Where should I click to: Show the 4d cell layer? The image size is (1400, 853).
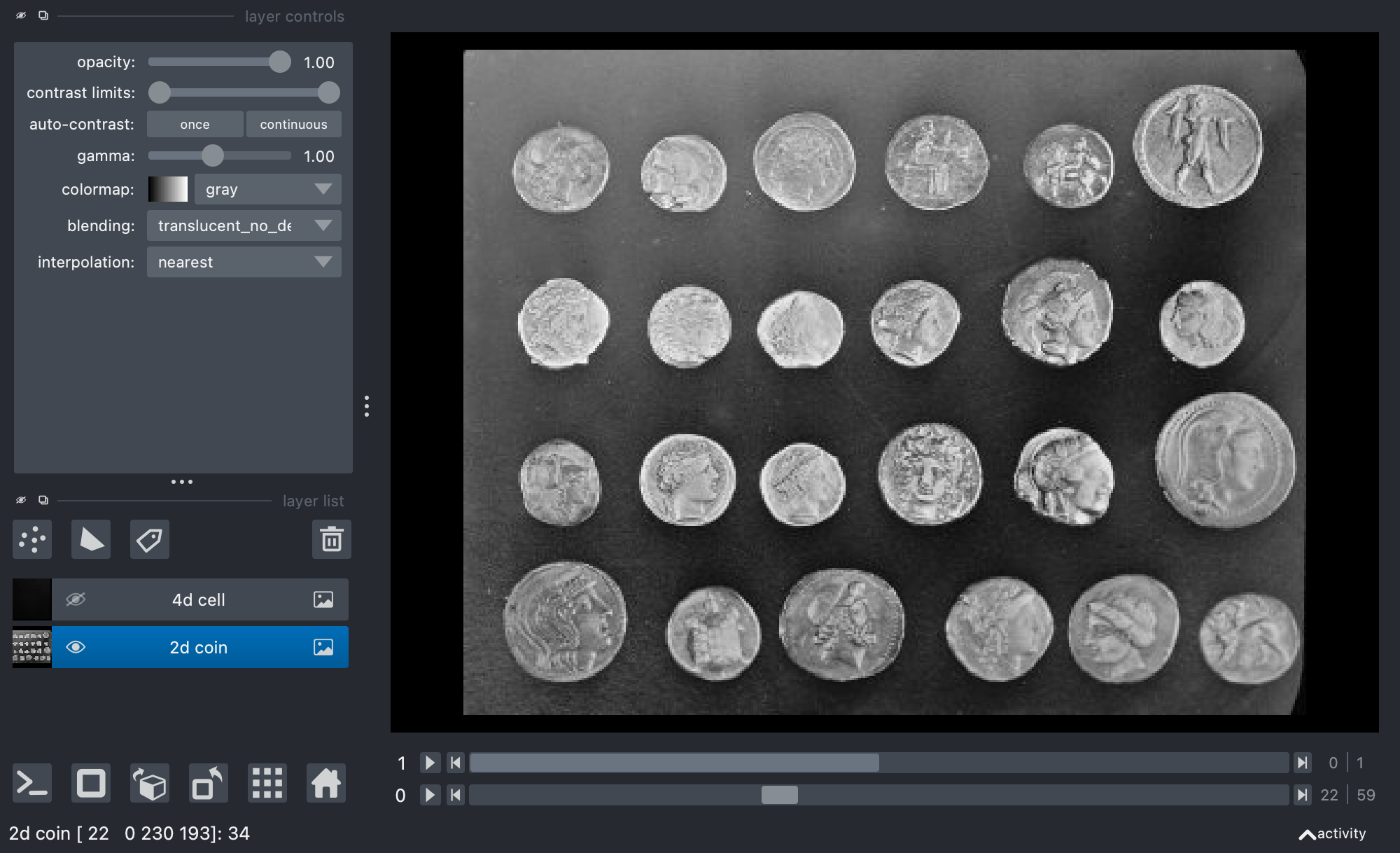click(76, 599)
